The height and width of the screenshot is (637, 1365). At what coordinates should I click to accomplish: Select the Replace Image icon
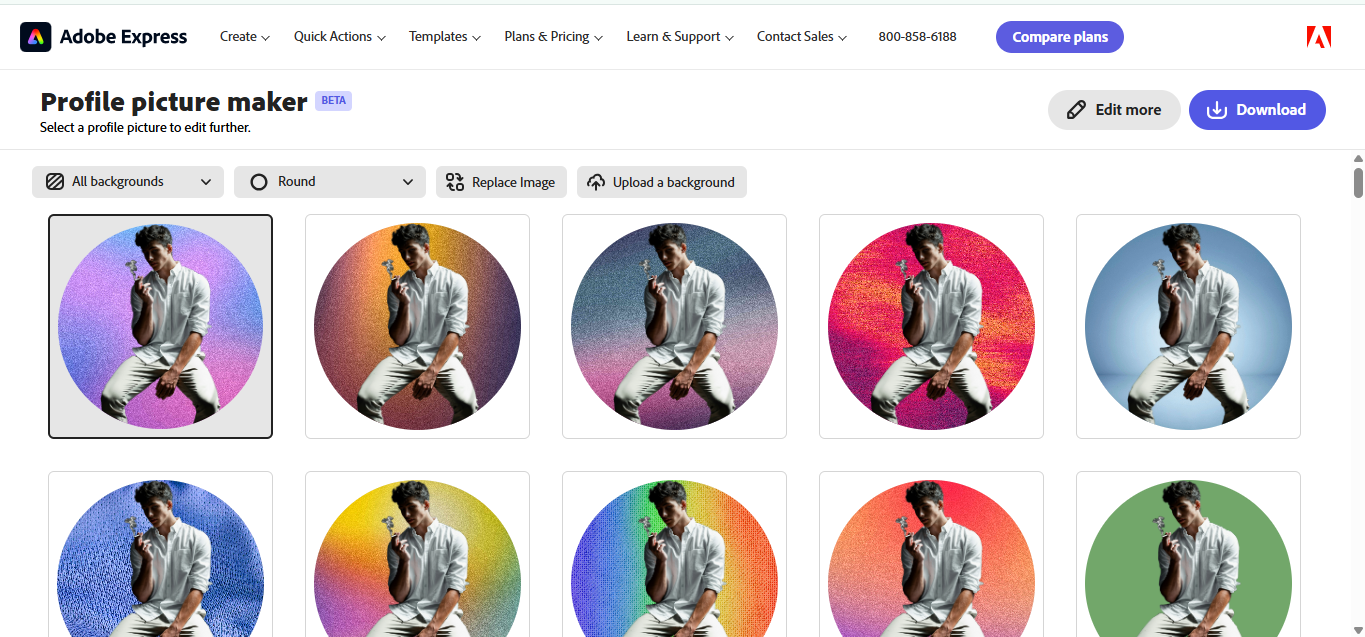(x=455, y=182)
